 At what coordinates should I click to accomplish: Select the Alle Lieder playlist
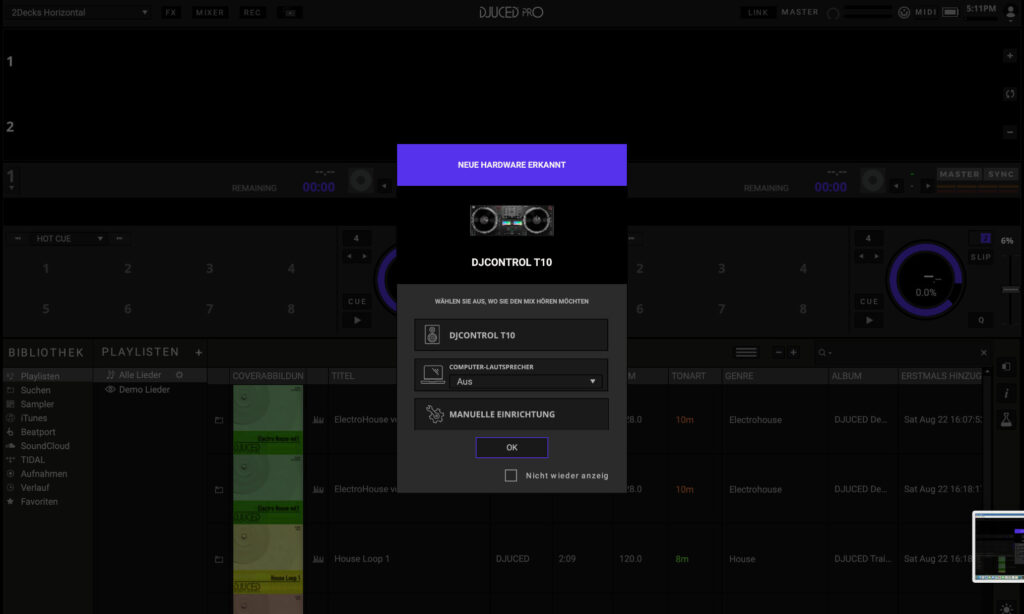[x=140, y=375]
